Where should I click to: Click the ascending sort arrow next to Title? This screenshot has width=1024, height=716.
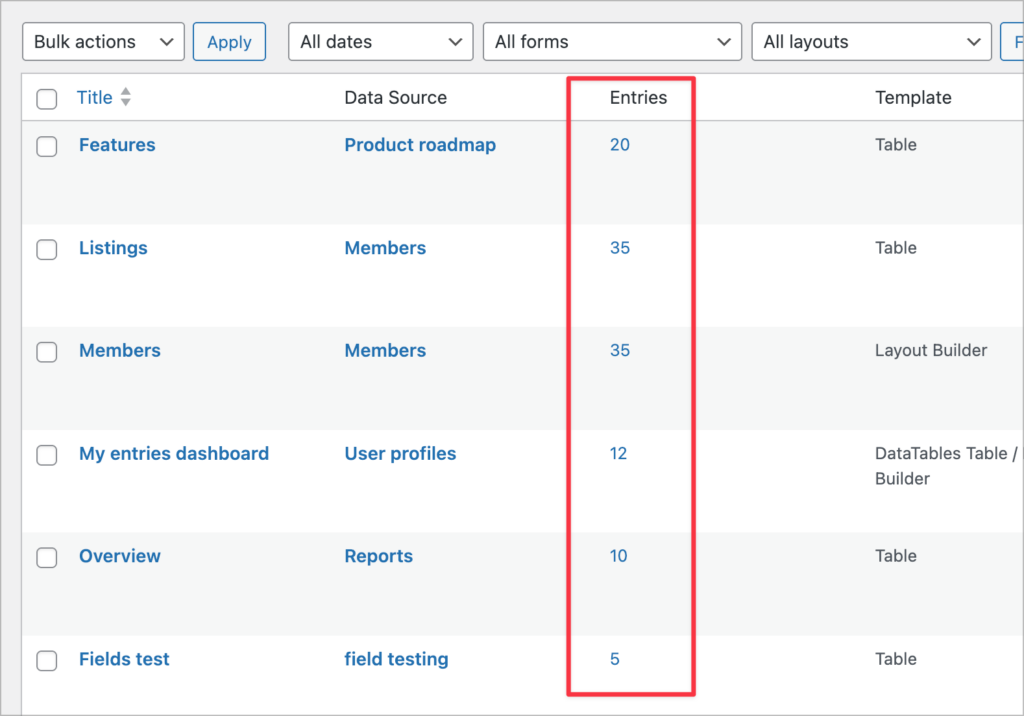click(x=125, y=93)
